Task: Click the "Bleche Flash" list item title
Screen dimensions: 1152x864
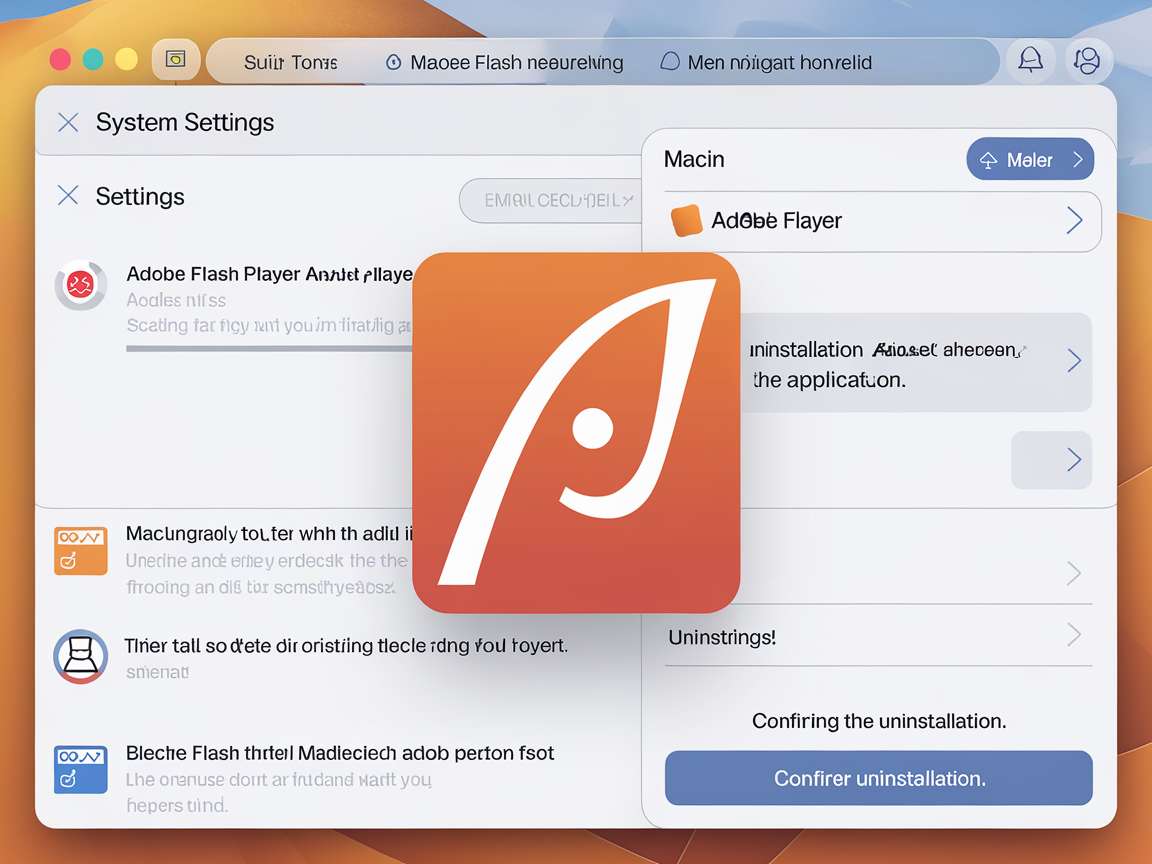Action: [x=339, y=753]
